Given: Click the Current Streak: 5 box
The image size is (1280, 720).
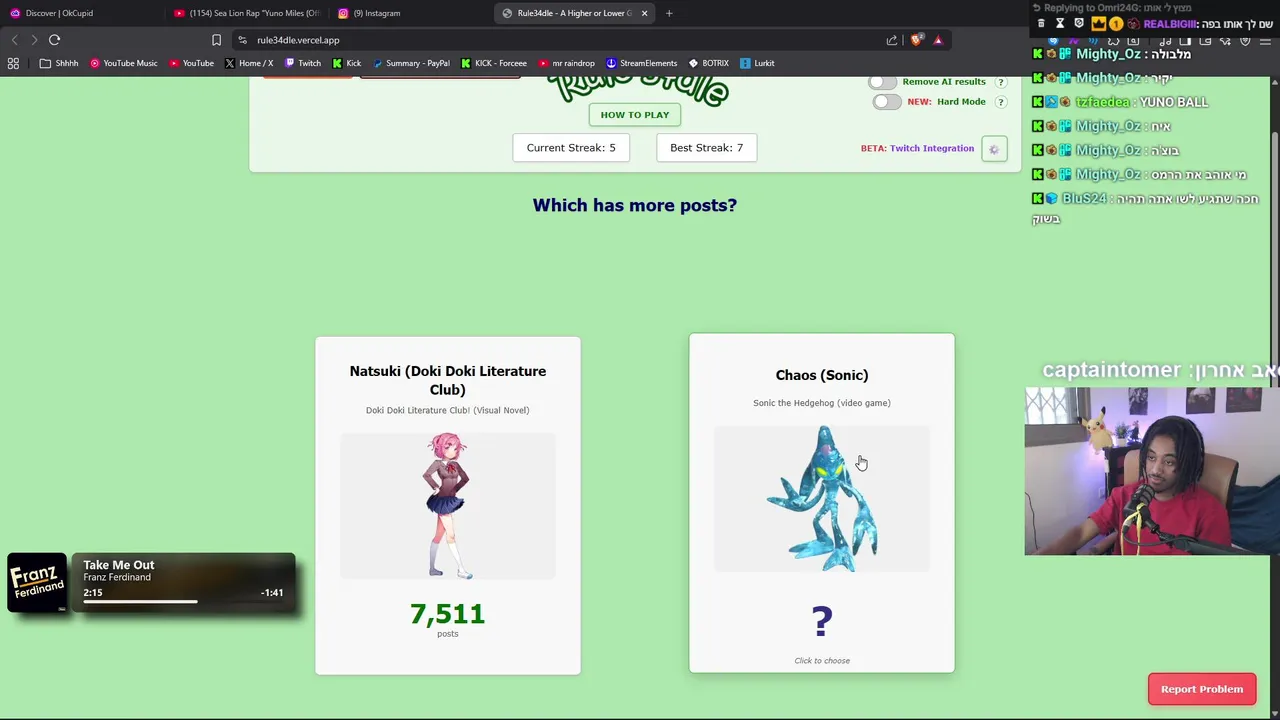Looking at the screenshot, I should click(x=571, y=148).
